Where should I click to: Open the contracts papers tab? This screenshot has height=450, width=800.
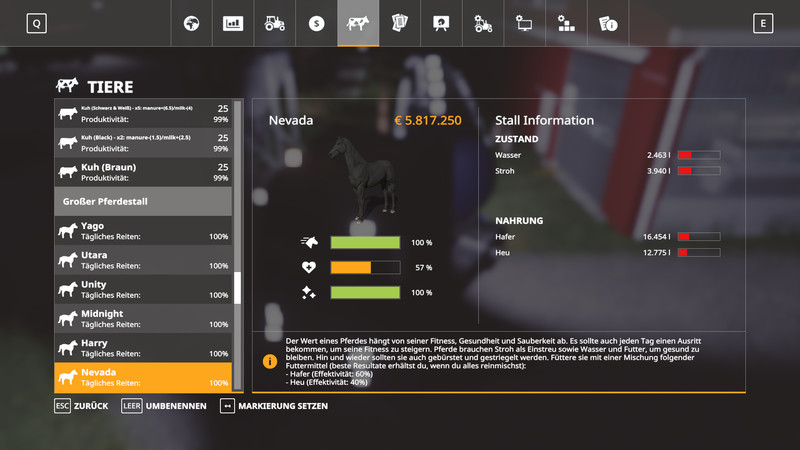coord(400,23)
